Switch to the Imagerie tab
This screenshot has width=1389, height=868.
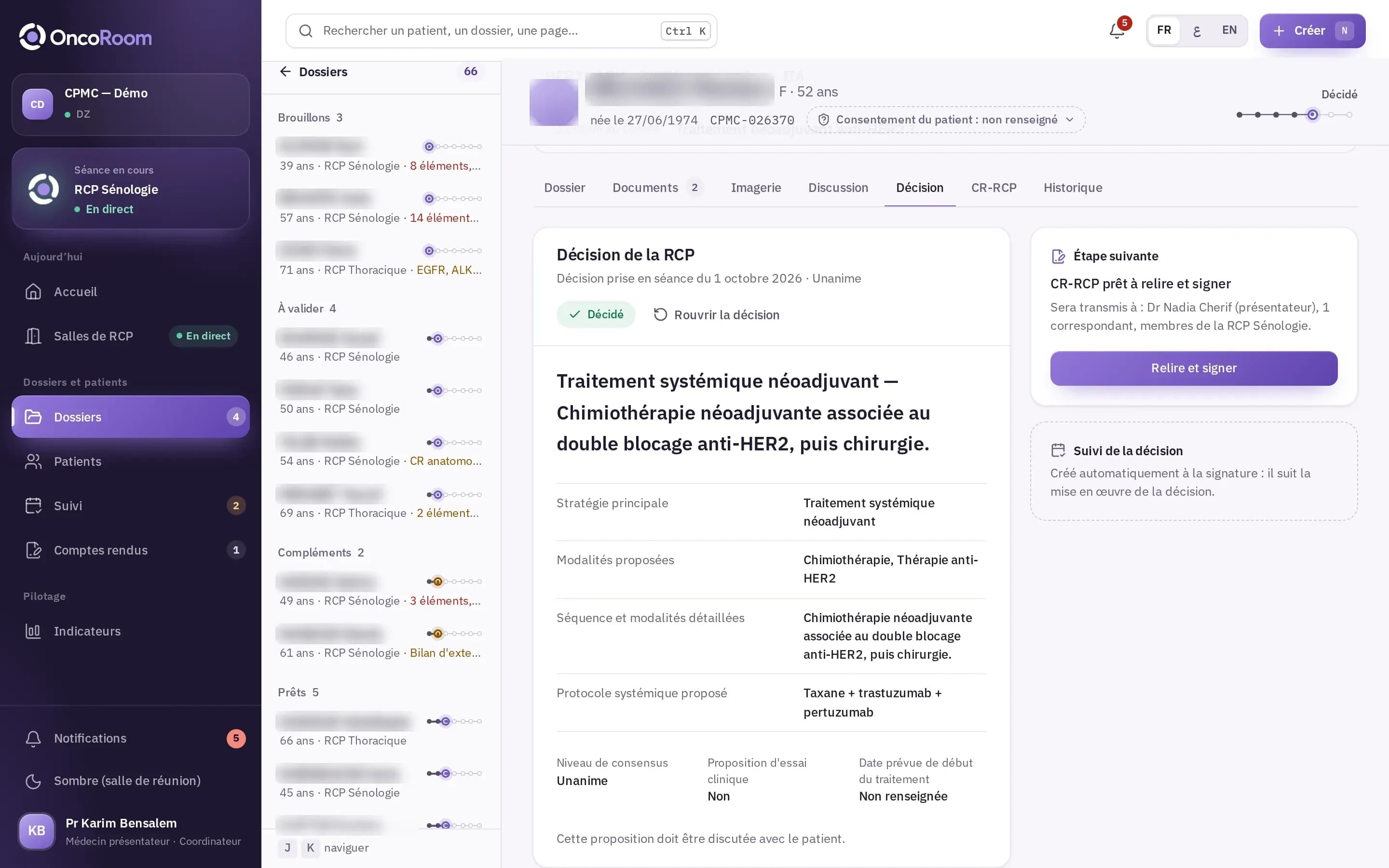pos(756,188)
